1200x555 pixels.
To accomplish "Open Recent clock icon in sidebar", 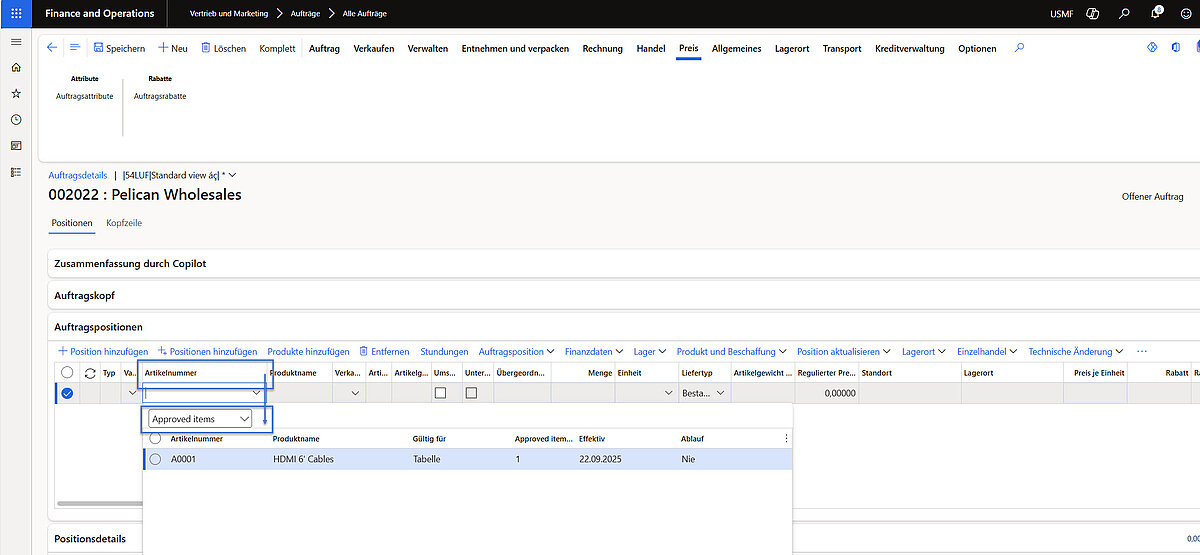I will (16, 119).
